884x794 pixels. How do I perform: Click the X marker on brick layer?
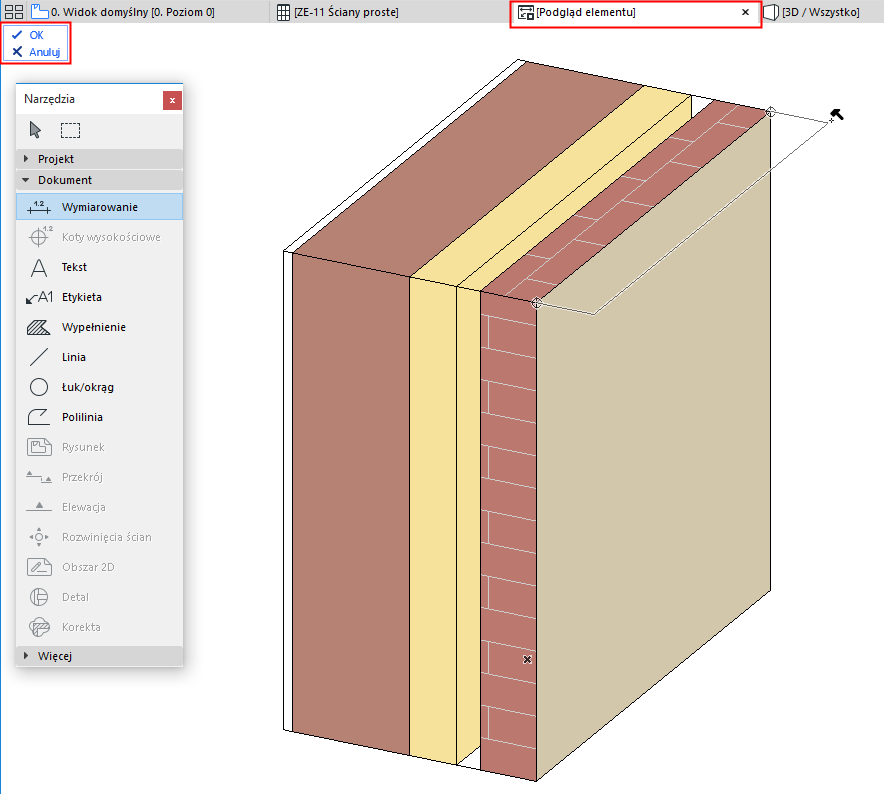click(527, 659)
